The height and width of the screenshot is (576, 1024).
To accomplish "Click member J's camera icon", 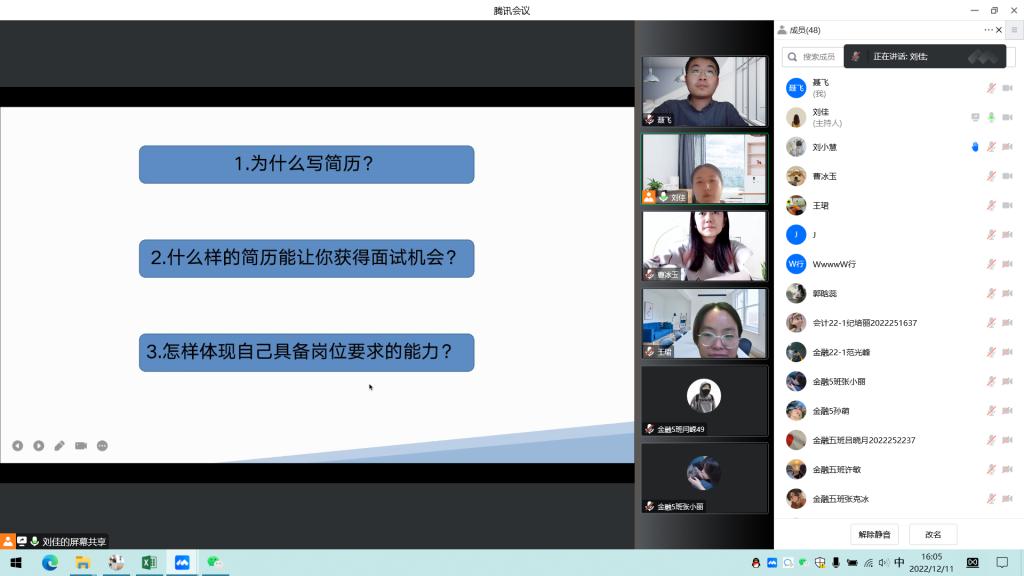I will coord(1008,234).
